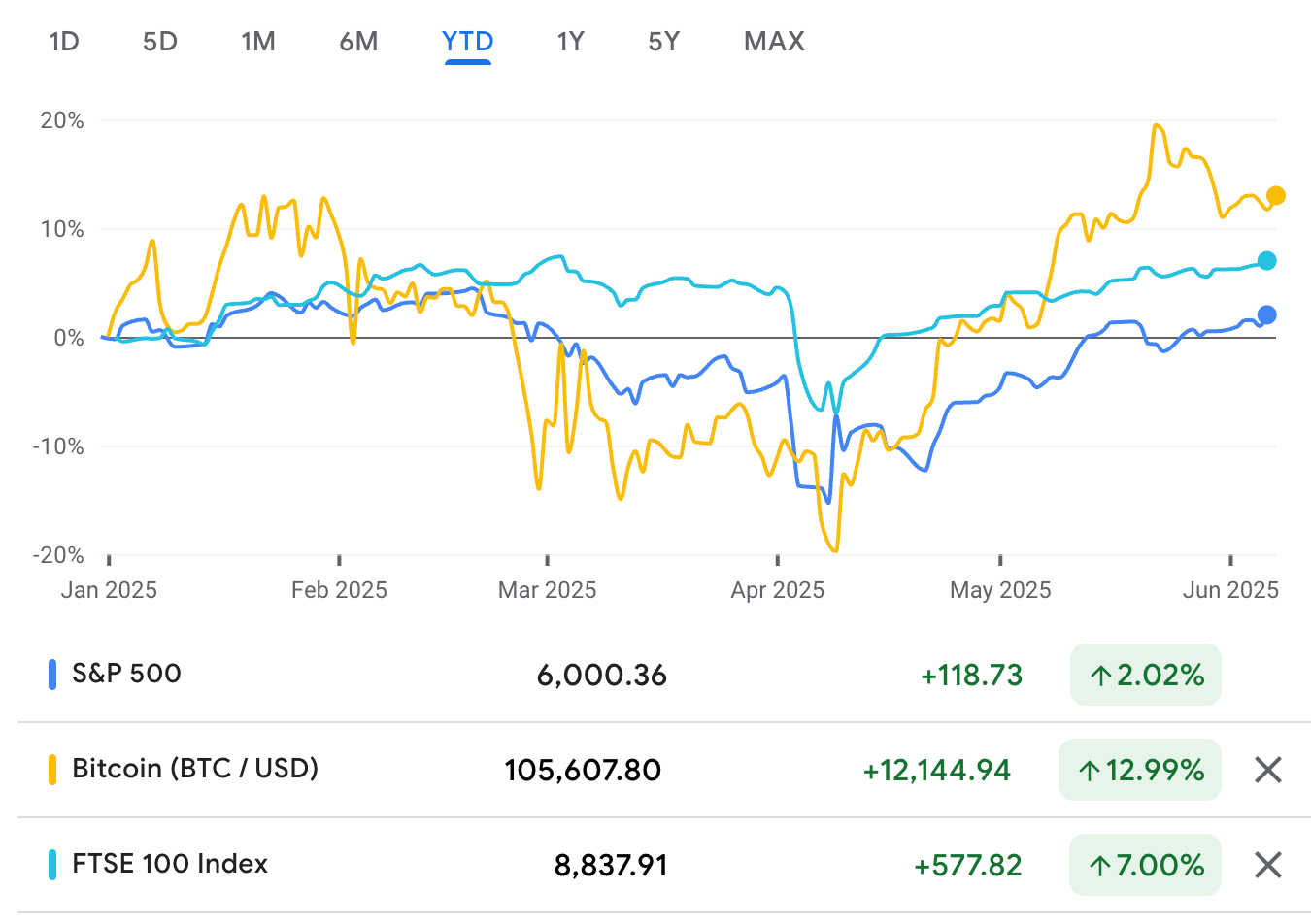Open the FTSE 100 Index entry
The height and width of the screenshot is (924, 1311).
[x=170, y=864]
